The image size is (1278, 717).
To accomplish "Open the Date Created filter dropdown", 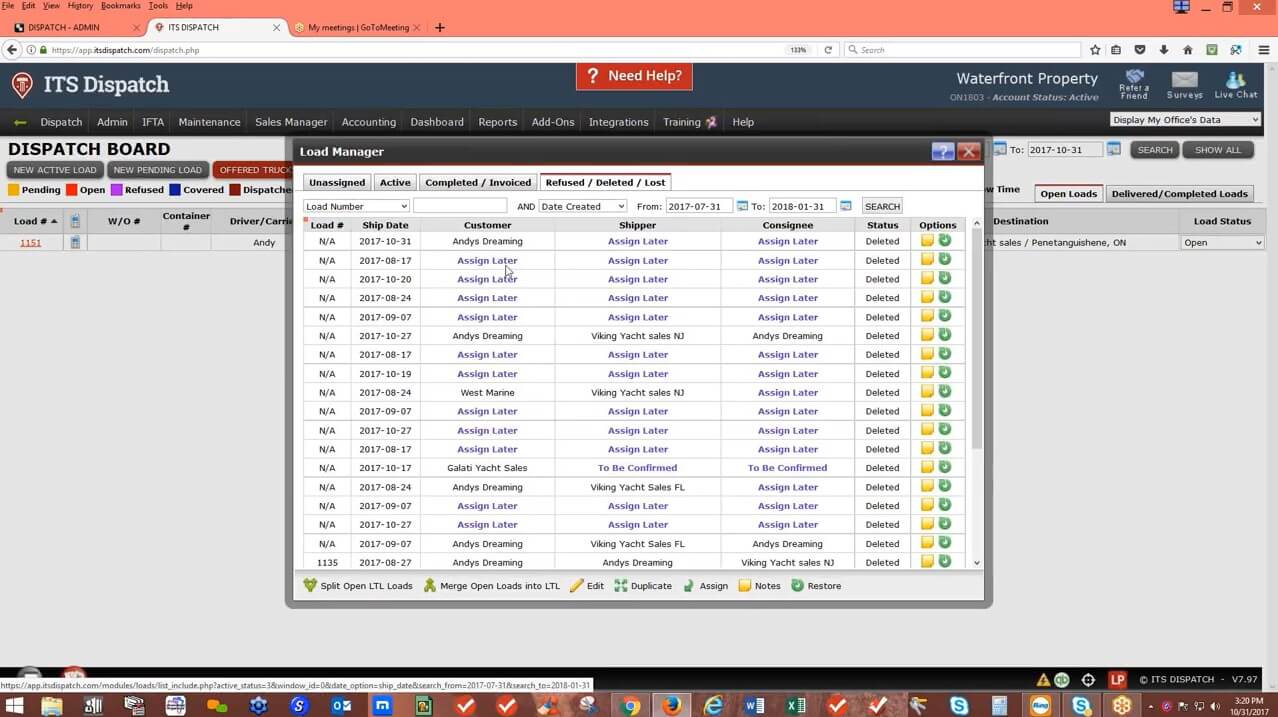I will (583, 206).
